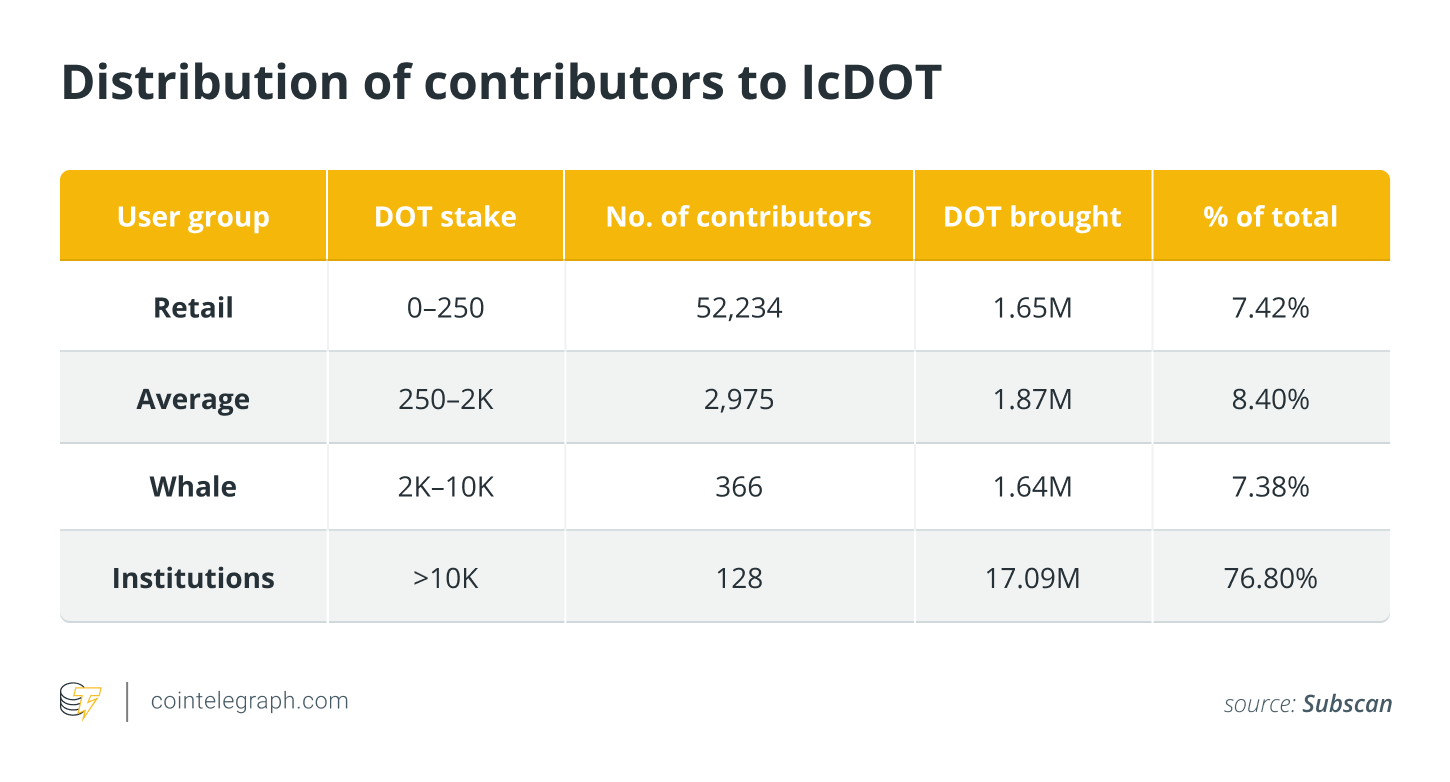Click the 250–2K stake cell
Screen dimensions: 1450x782
pos(445,399)
